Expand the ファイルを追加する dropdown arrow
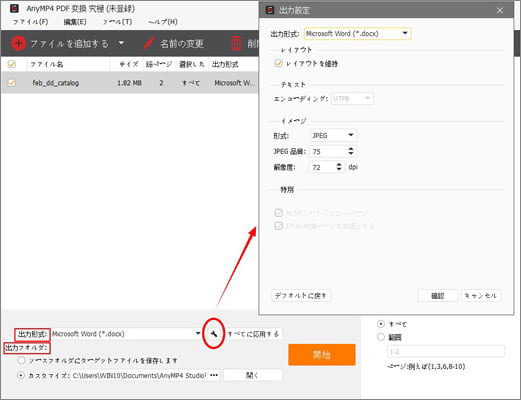521x400 pixels. [121, 43]
